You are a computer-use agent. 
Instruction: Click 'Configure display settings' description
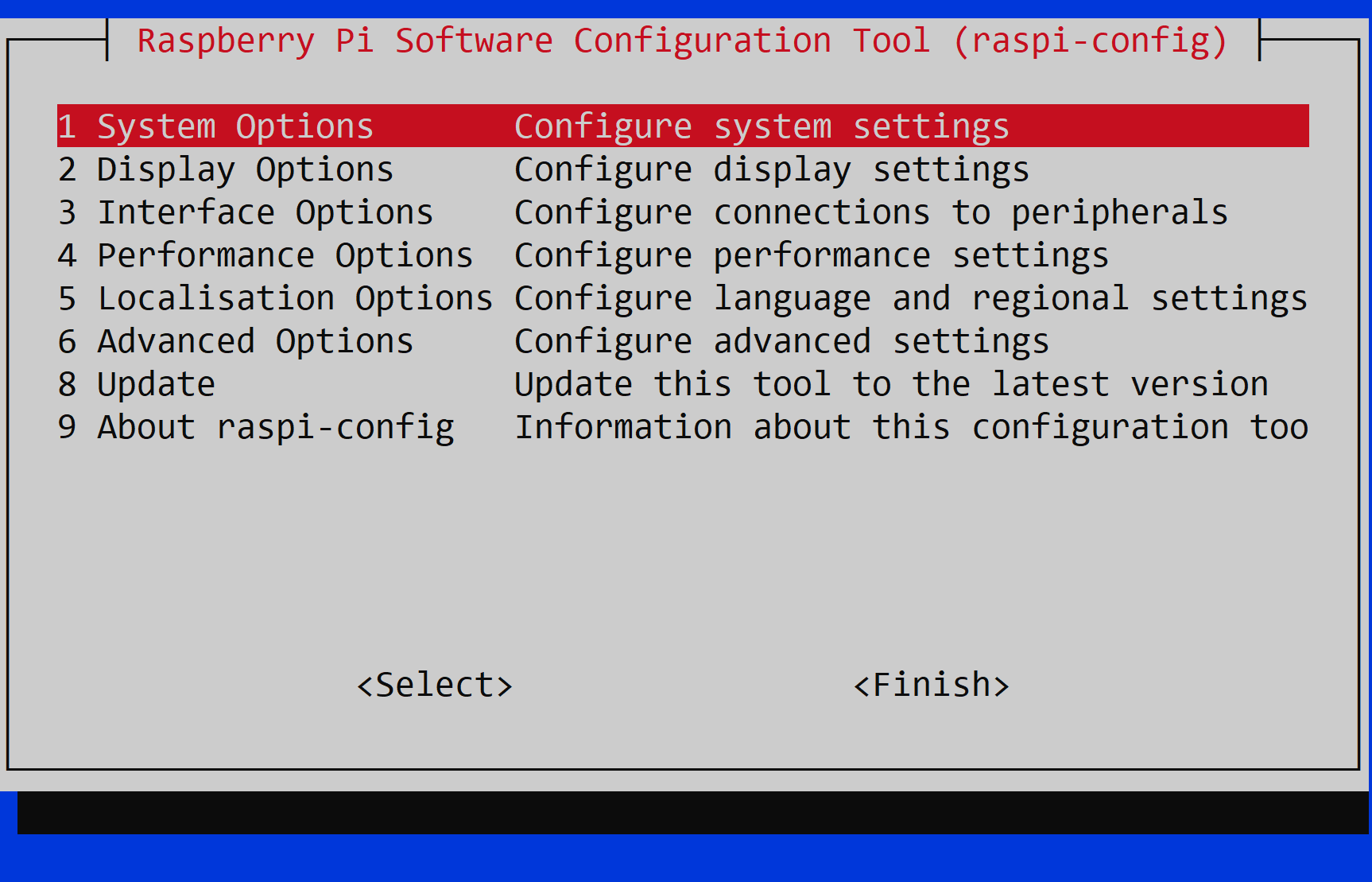(x=772, y=170)
